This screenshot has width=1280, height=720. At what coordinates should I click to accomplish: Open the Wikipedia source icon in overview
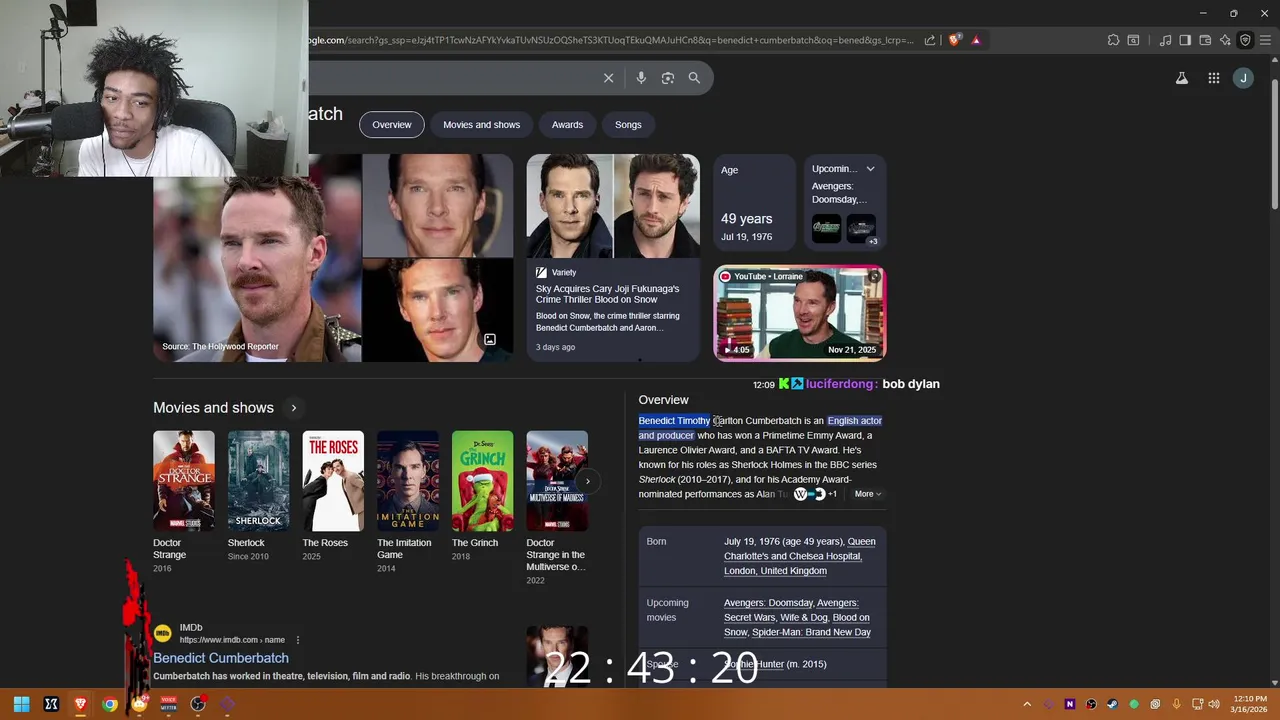click(800, 494)
